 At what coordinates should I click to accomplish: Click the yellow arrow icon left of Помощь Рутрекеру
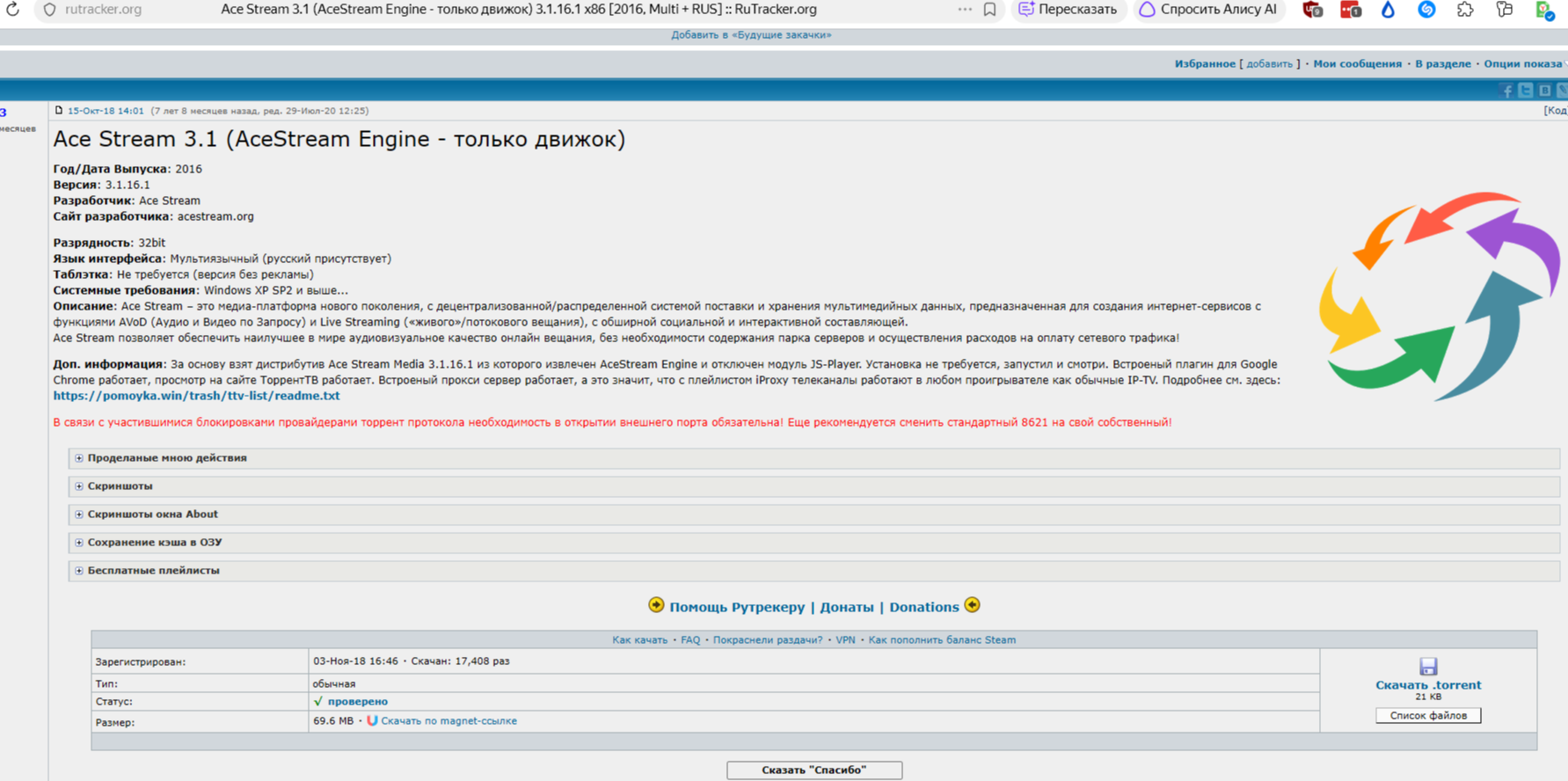(x=656, y=605)
